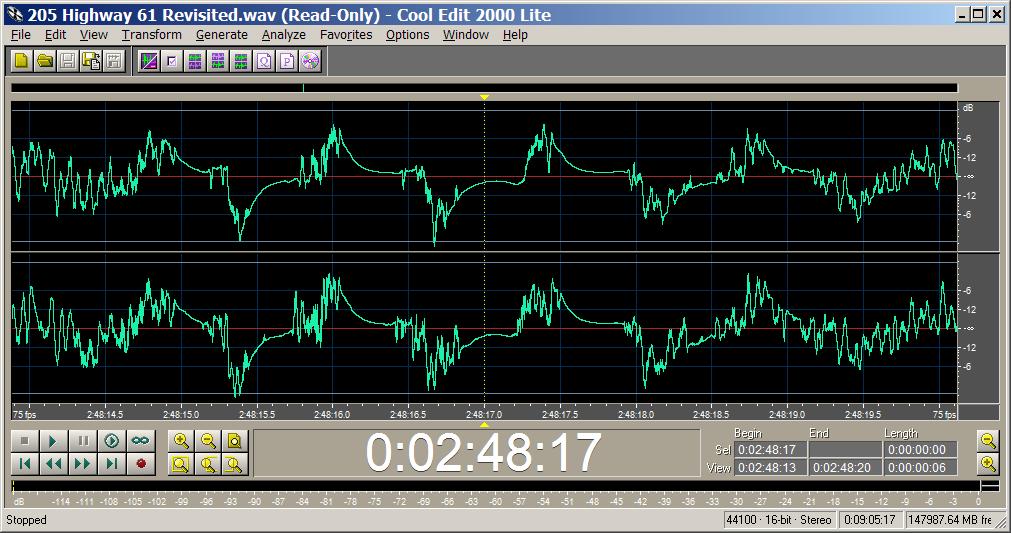Screen dimensions: 1011x533
Task: Click the circled Play to End button
Action: (112, 441)
